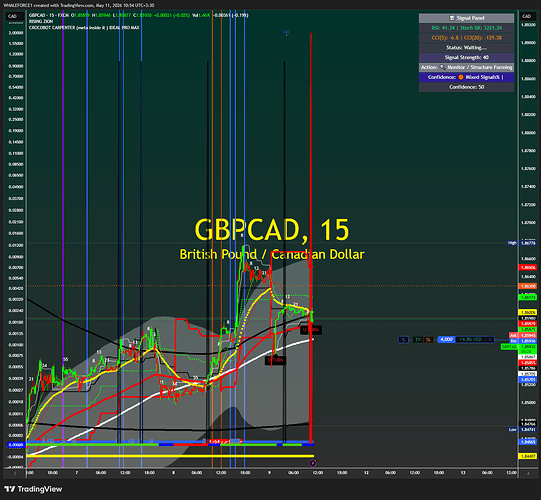541x500 pixels.
Task: Toggle the TP button on position line
Action: click(418, 340)
